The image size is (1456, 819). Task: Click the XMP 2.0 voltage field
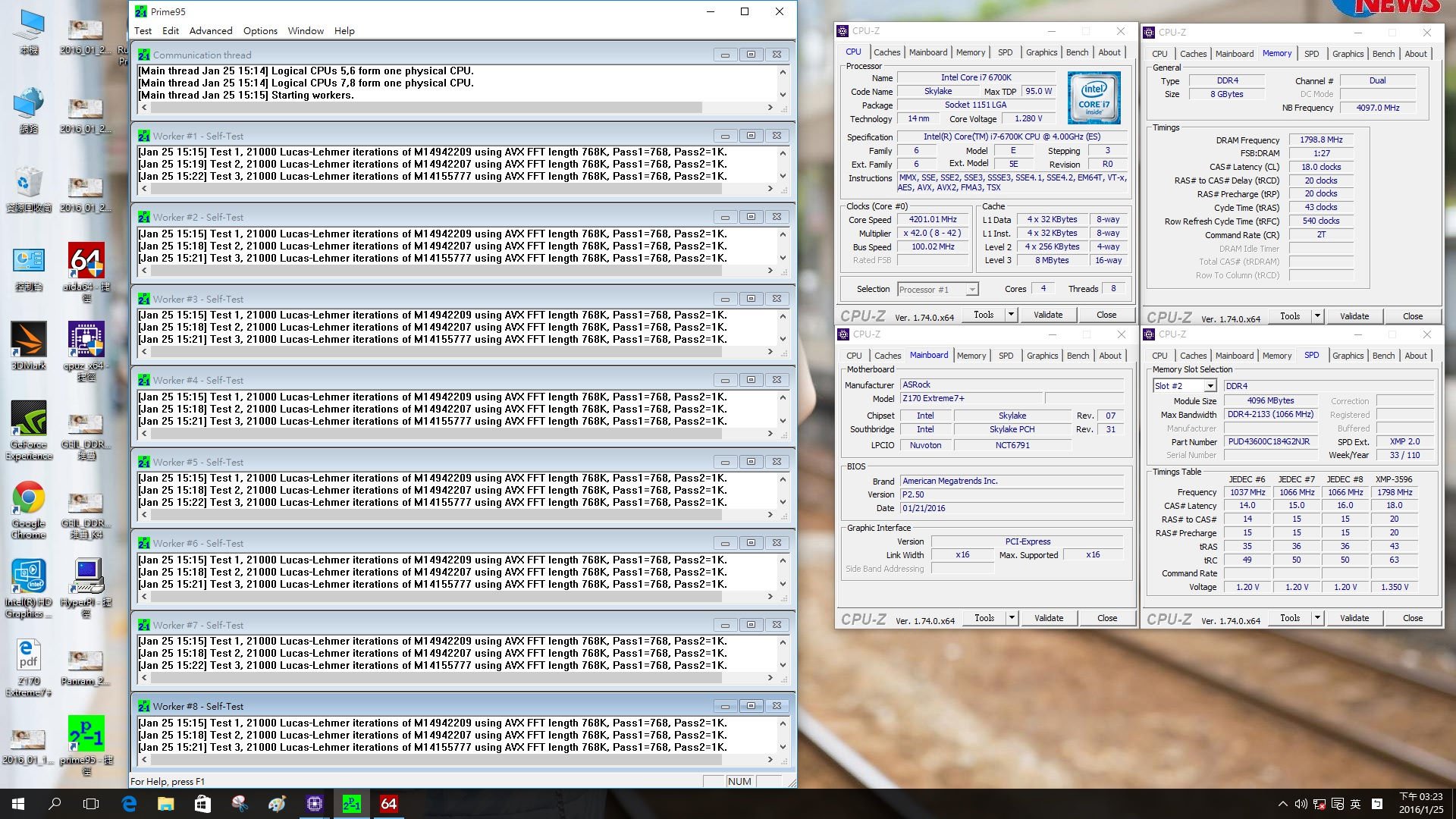(x=1396, y=587)
